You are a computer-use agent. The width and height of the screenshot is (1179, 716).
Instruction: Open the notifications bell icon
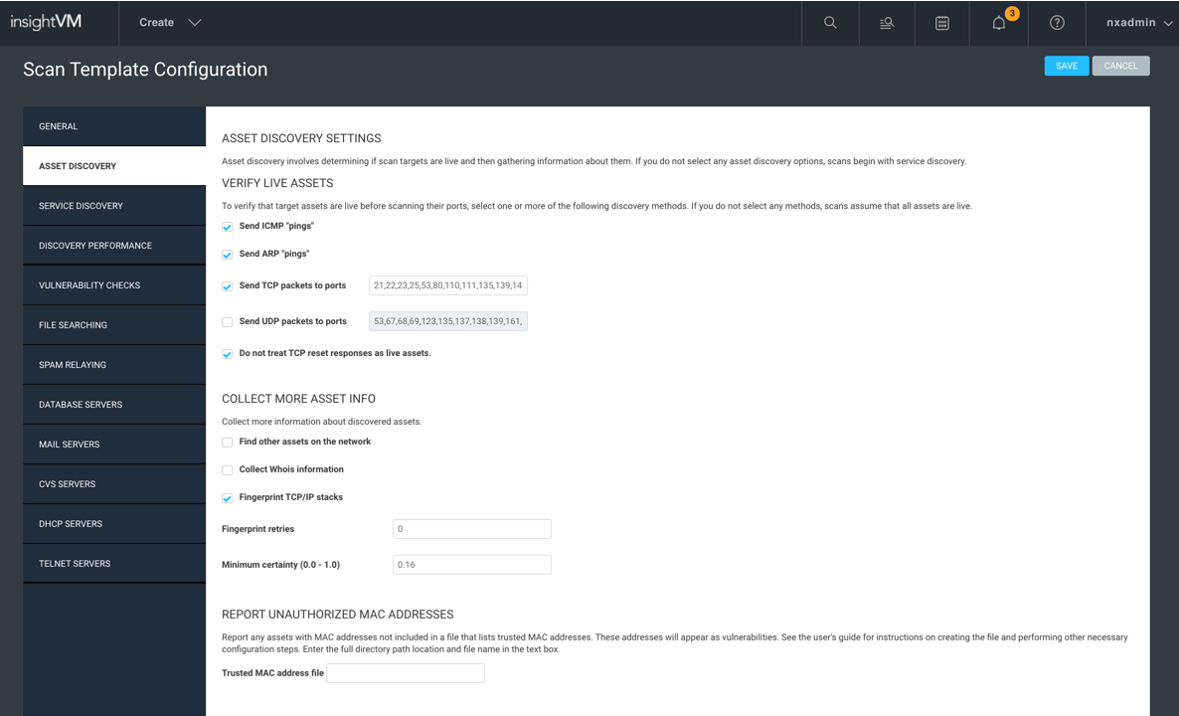pyautogui.click(x=999, y=23)
